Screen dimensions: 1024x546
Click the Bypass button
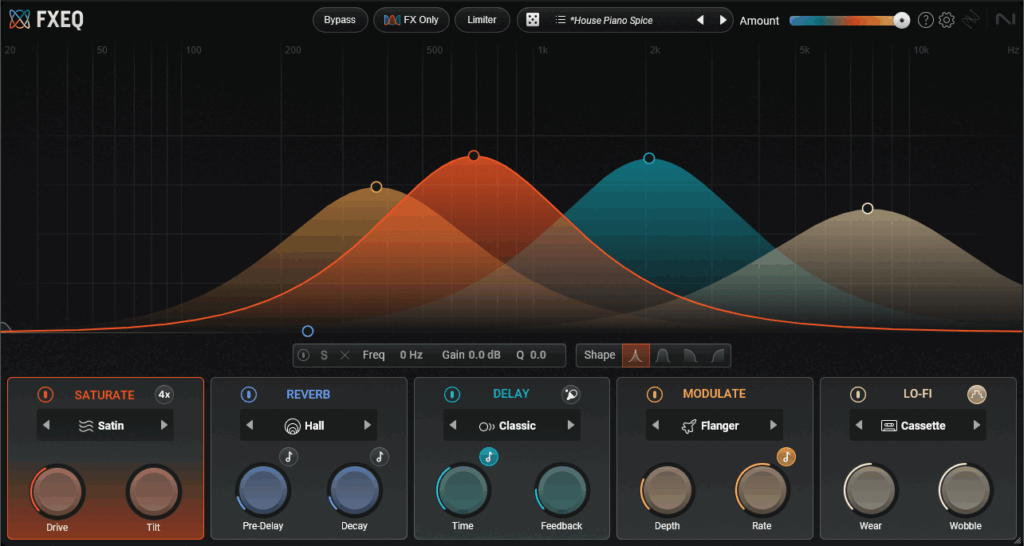tap(339, 20)
